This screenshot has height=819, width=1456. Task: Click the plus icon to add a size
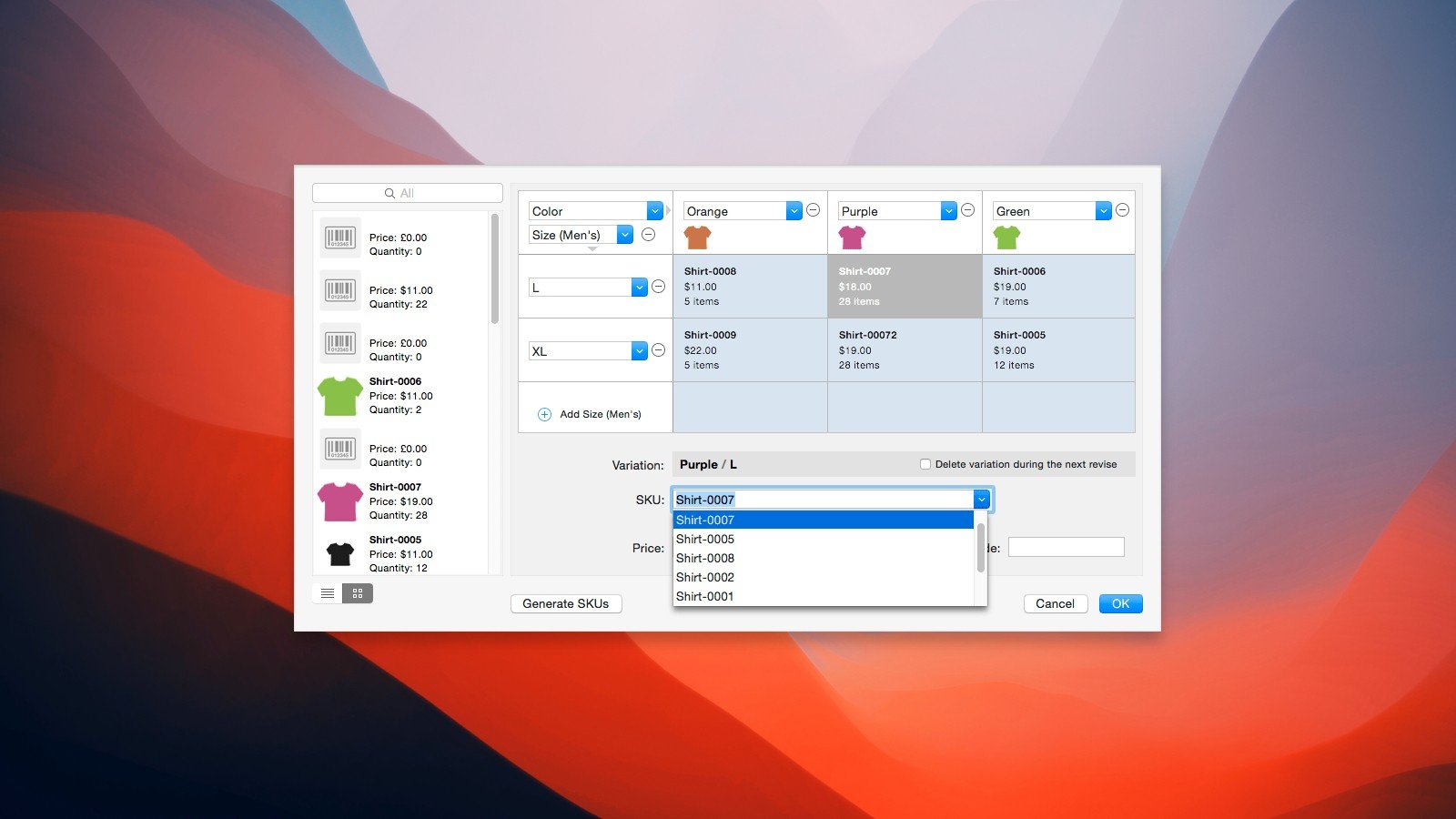(544, 414)
